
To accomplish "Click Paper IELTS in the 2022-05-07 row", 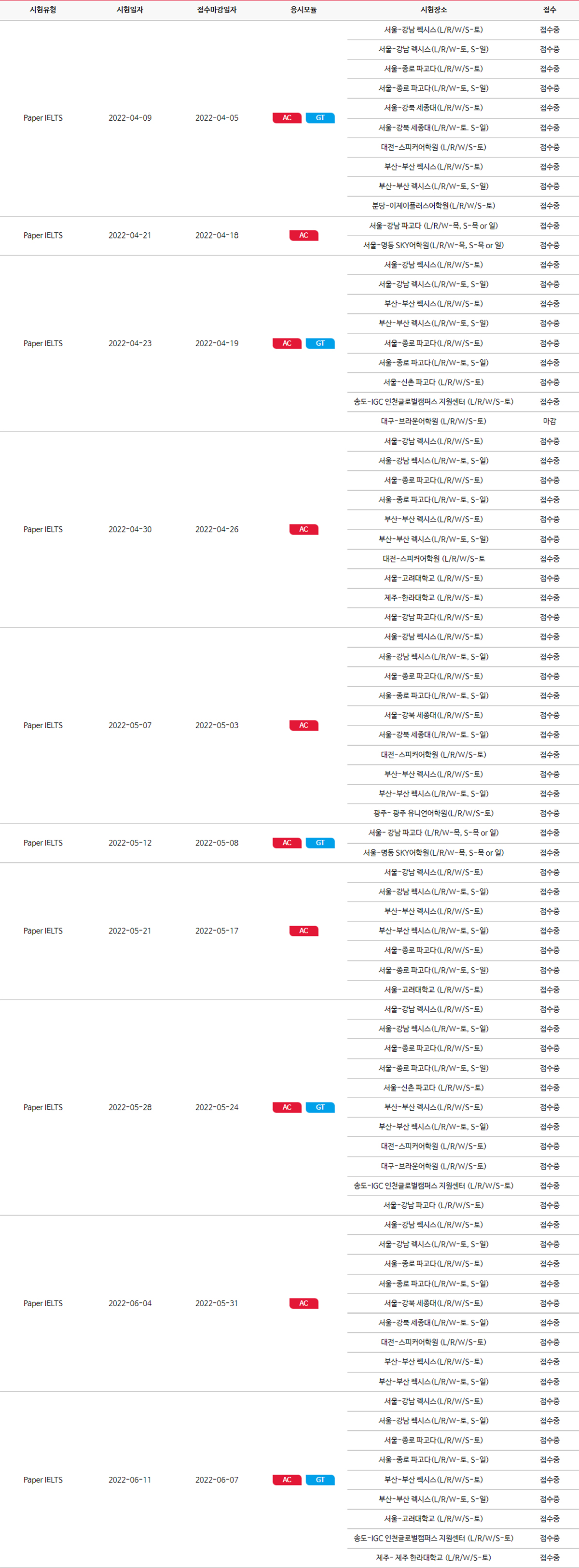I will coord(43,725).
